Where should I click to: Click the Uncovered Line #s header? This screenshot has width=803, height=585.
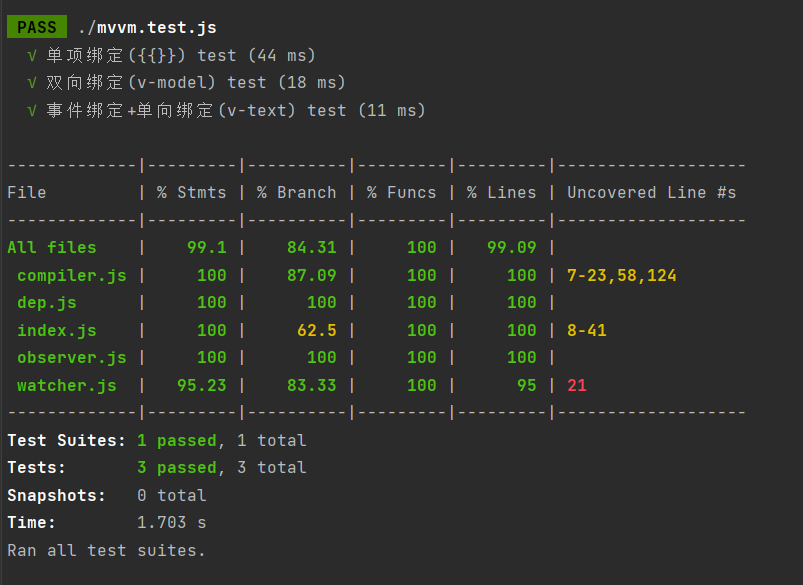pyautogui.click(x=651, y=193)
